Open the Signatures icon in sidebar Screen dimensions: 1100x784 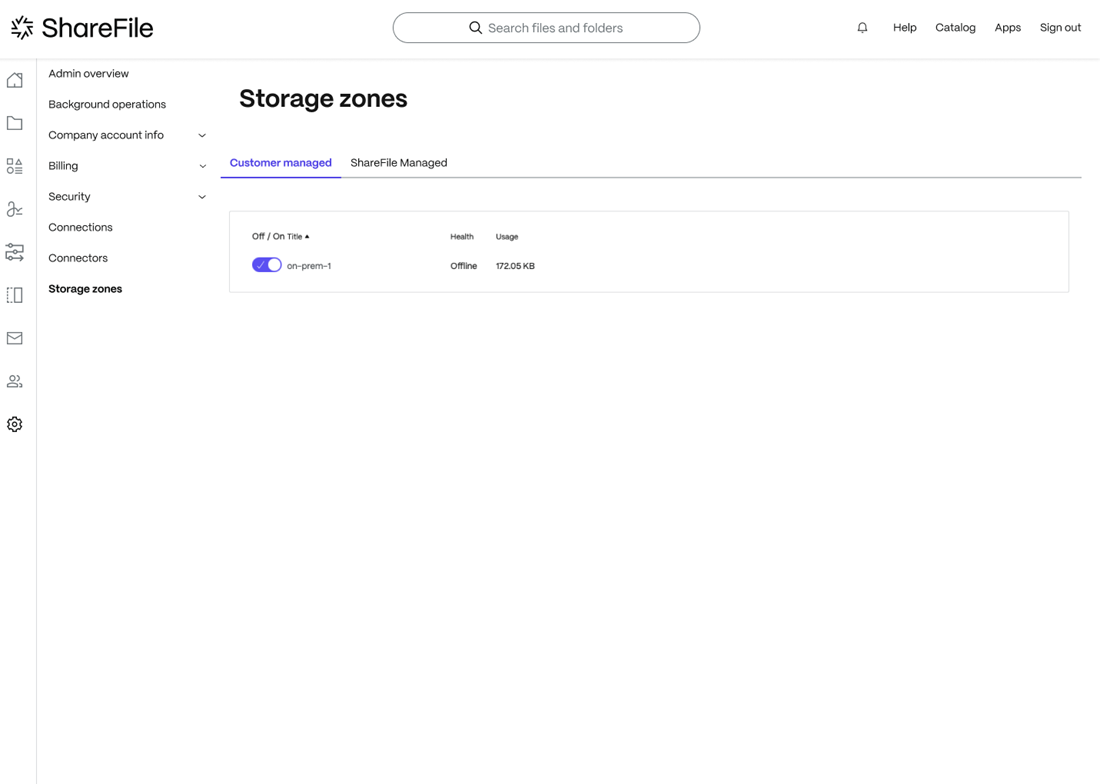pos(15,209)
